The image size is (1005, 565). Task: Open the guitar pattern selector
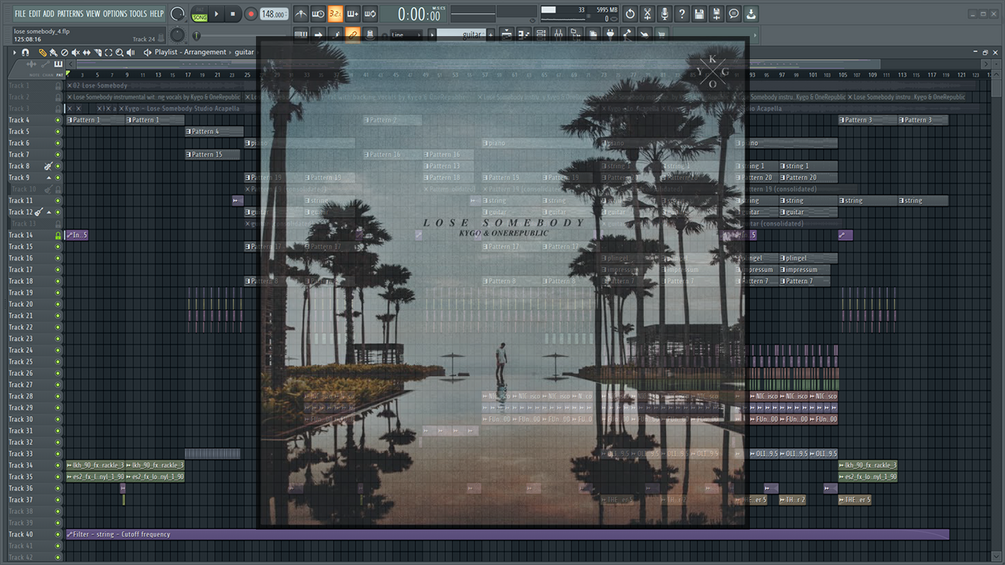click(461, 35)
